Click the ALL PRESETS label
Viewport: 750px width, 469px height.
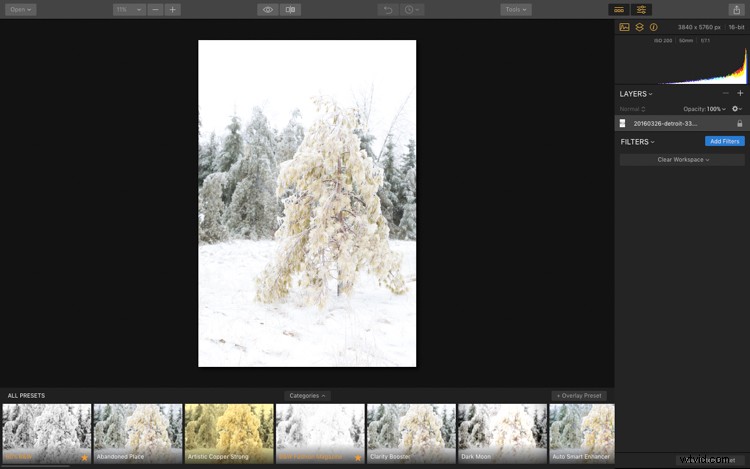(26, 396)
